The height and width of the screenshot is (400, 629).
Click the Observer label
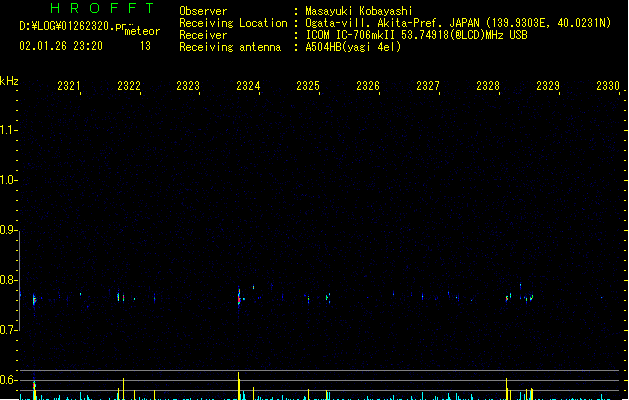click(203, 11)
